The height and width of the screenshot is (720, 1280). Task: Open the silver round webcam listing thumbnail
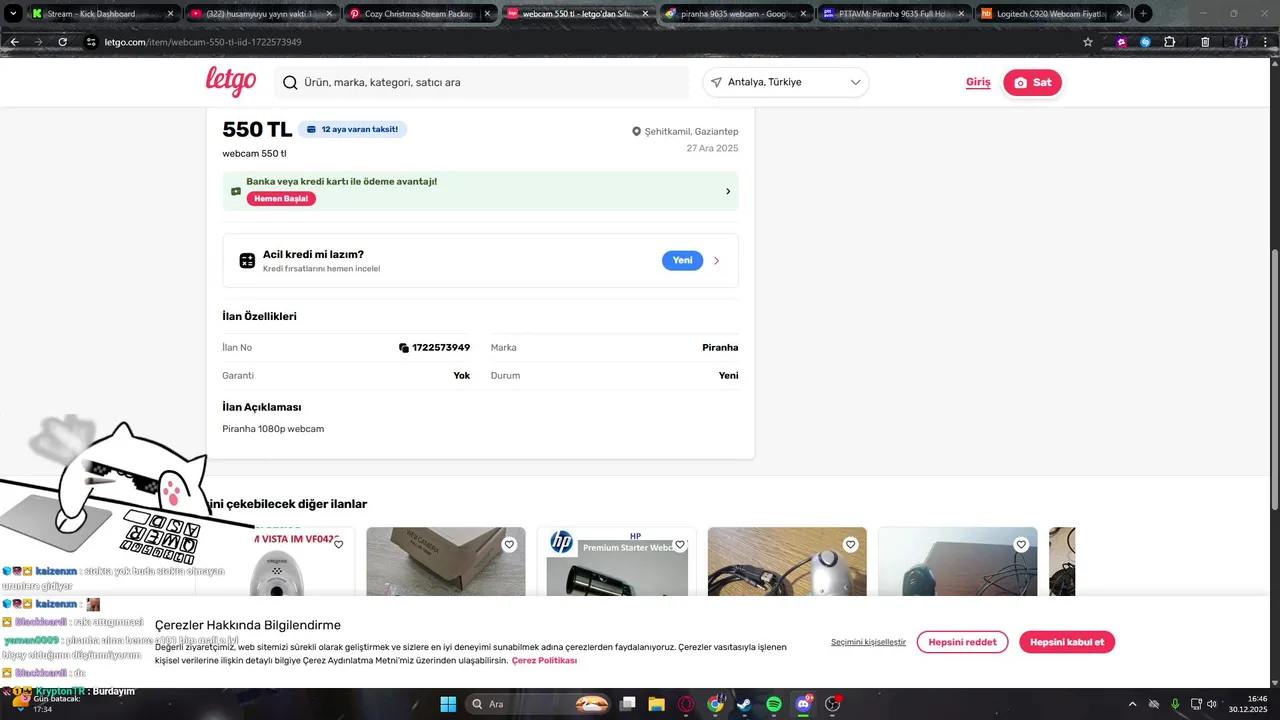click(787, 562)
